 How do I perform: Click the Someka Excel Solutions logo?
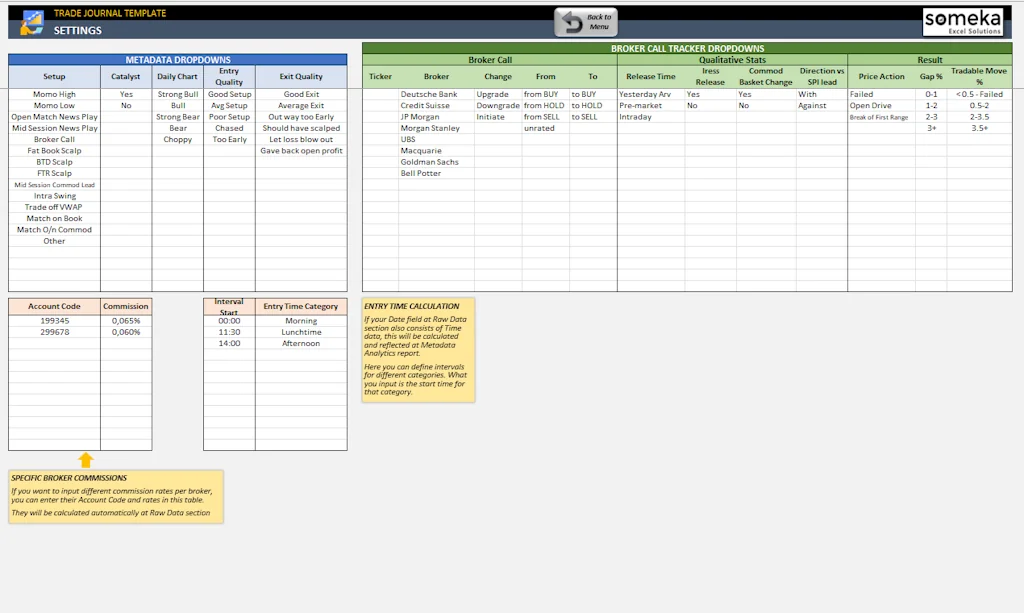[x=963, y=21]
